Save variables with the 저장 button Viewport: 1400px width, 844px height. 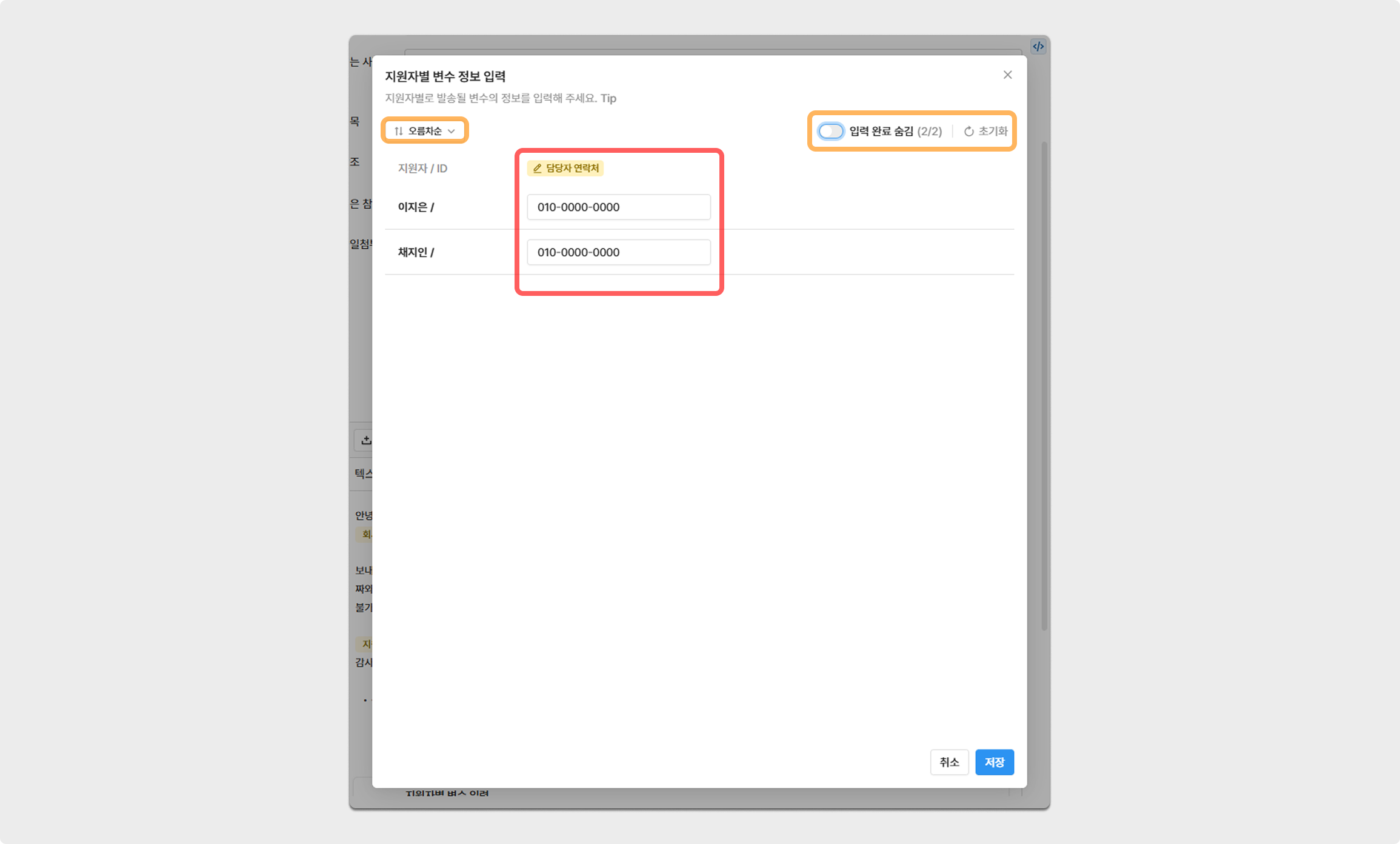pos(994,762)
